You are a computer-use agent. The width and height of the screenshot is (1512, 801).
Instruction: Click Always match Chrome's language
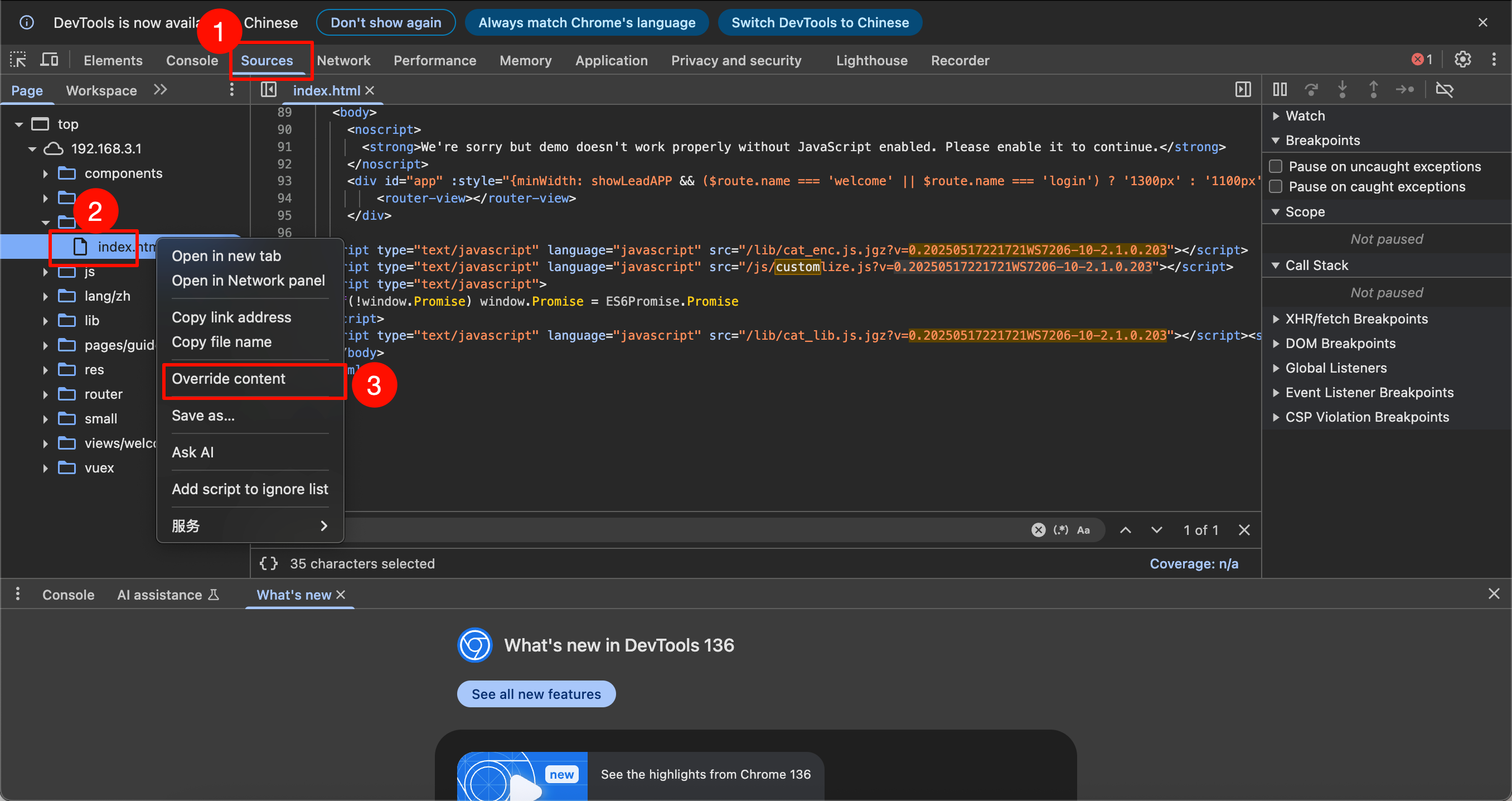pos(587,22)
